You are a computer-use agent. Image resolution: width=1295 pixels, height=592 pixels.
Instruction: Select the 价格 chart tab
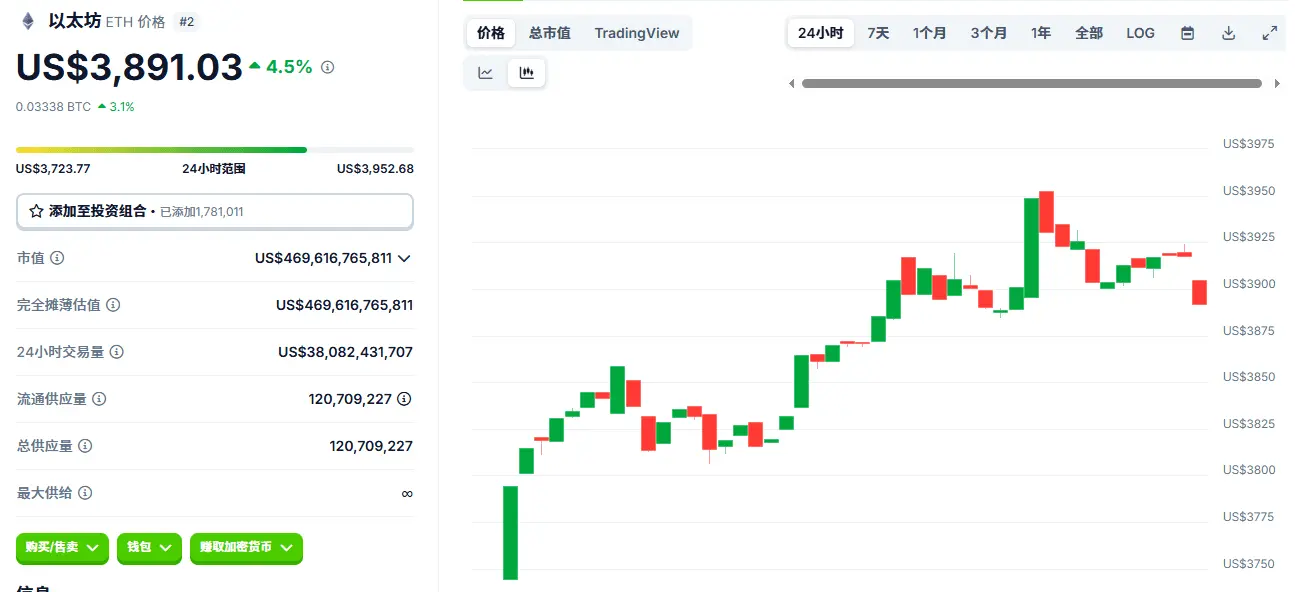click(x=491, y=33)
